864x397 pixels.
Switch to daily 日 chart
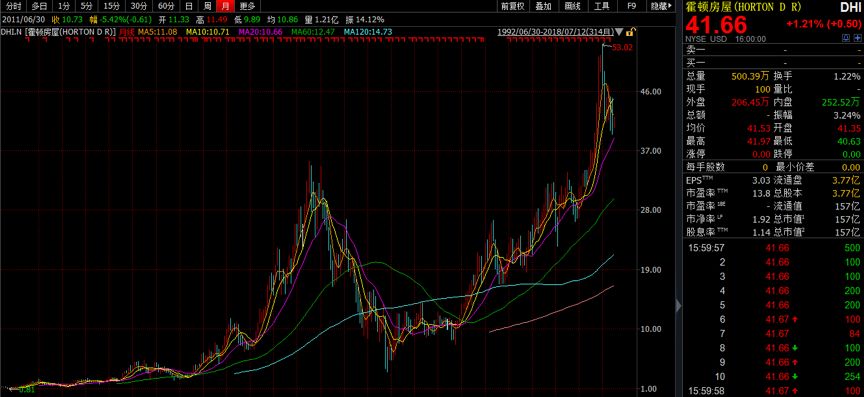click(x=189, y=7)
